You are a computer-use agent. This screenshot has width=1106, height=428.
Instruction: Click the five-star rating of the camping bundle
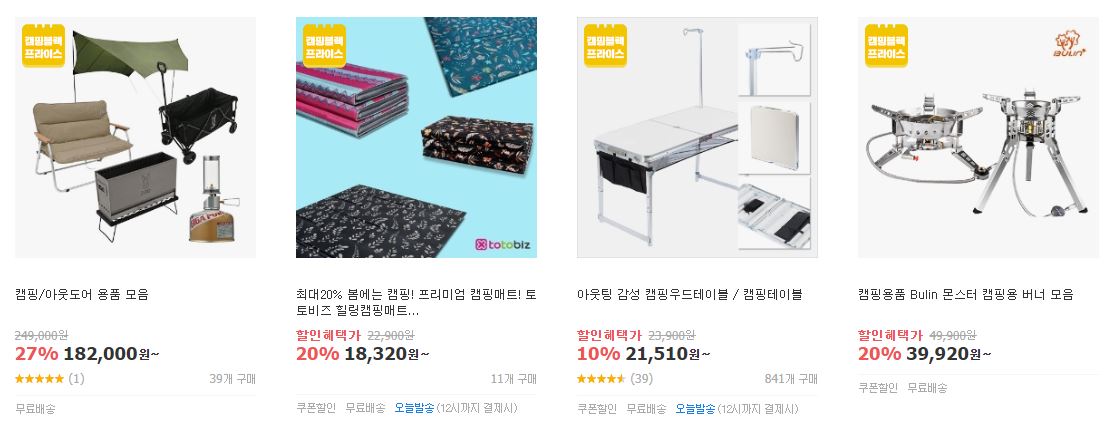coord(40,379)
